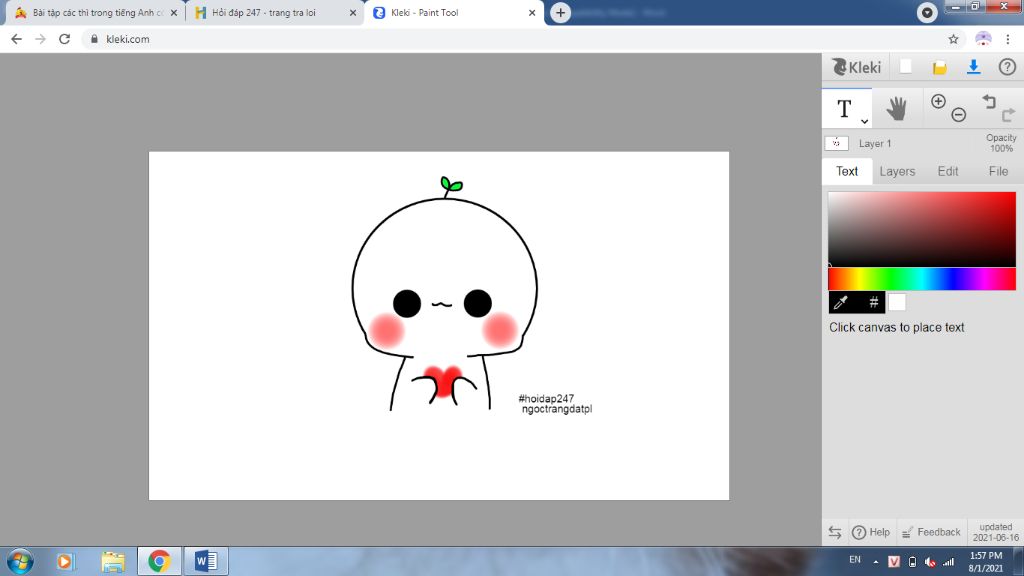Image resolution: width=1024 pixels, height=576 pixels.
Task: Open the Chrome profile avatar
Action: pyautogui.click(x=983, y=39)
